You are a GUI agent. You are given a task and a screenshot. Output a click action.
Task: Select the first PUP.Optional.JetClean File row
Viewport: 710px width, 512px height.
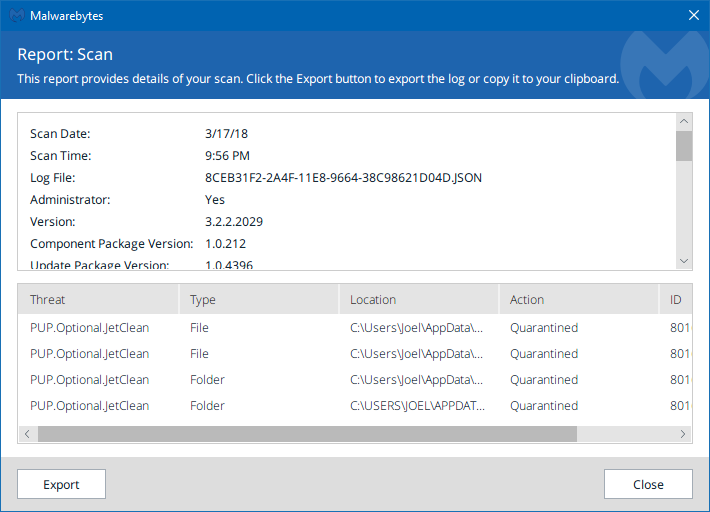90,328
